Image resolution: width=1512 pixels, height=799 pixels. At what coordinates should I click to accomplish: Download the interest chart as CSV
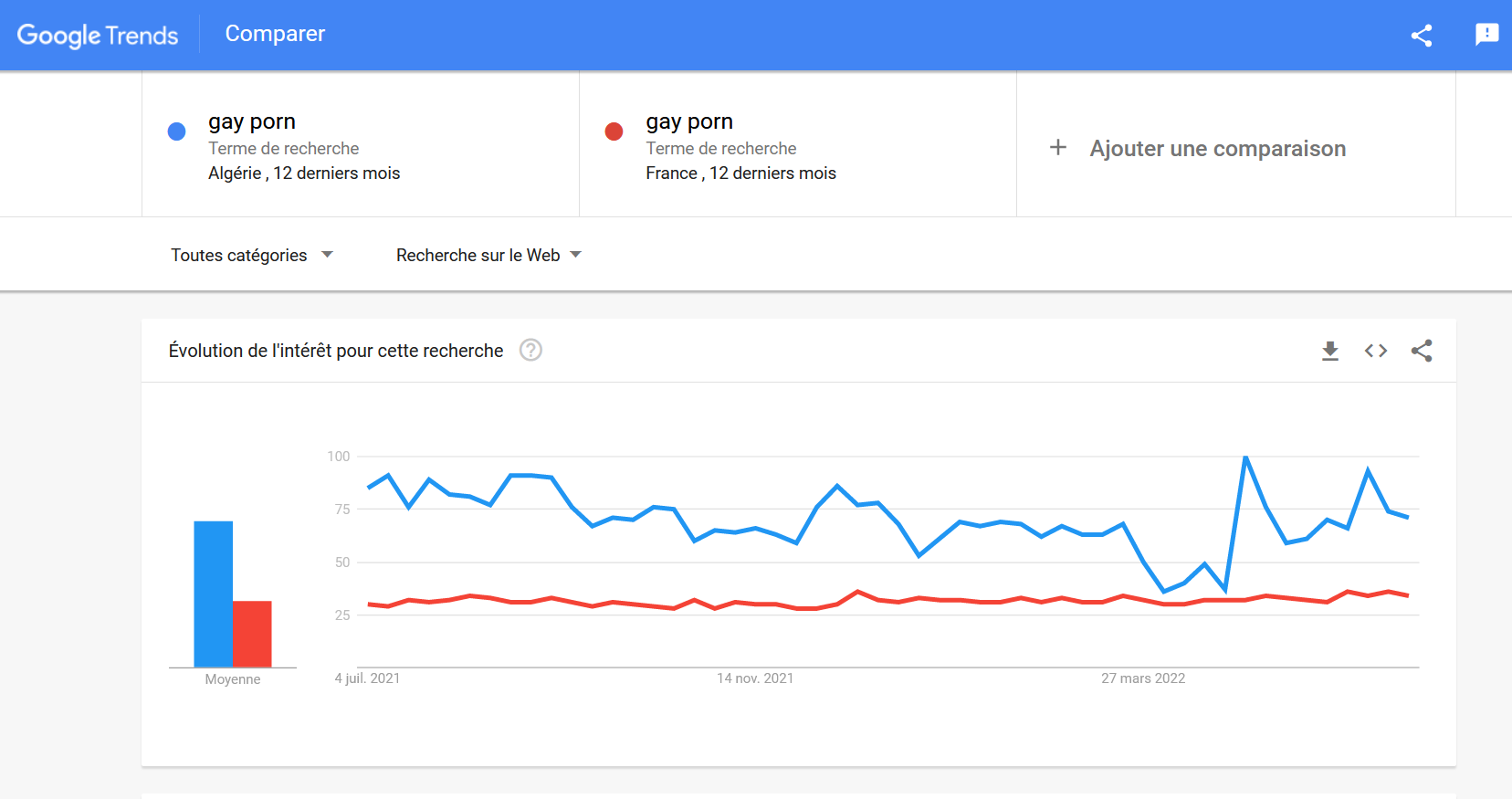click(x=1330, y=351)
